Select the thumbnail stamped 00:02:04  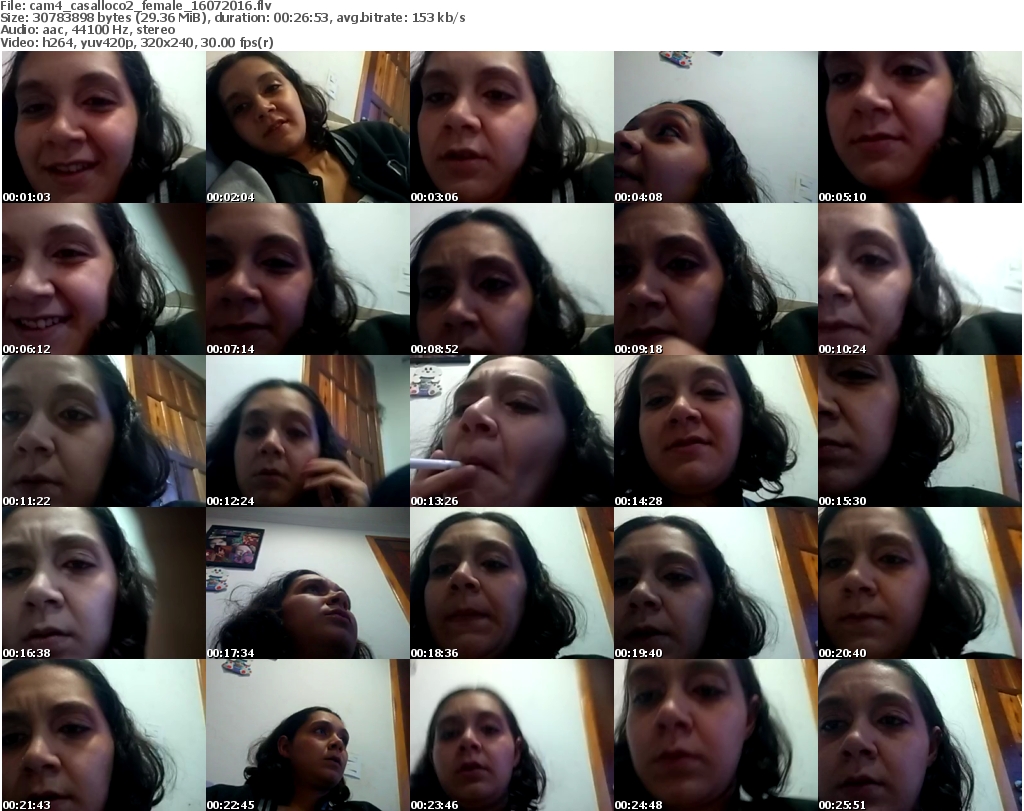(x=308, y=127)
